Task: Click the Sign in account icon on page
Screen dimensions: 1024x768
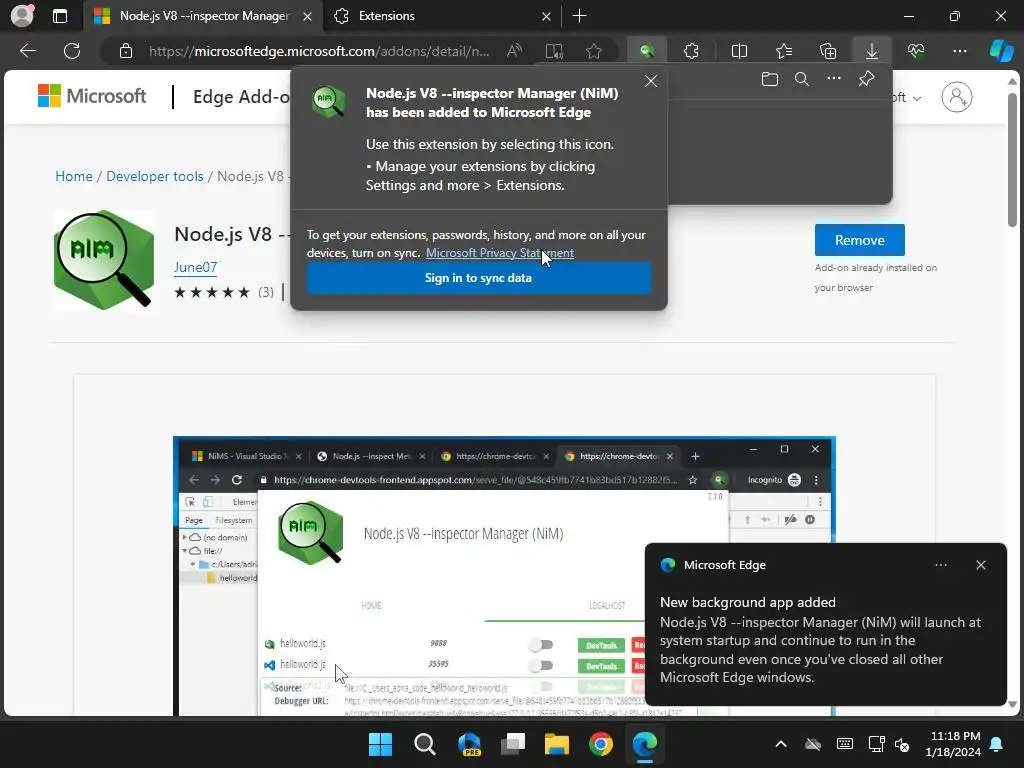Action: click(x=957, y=97)
